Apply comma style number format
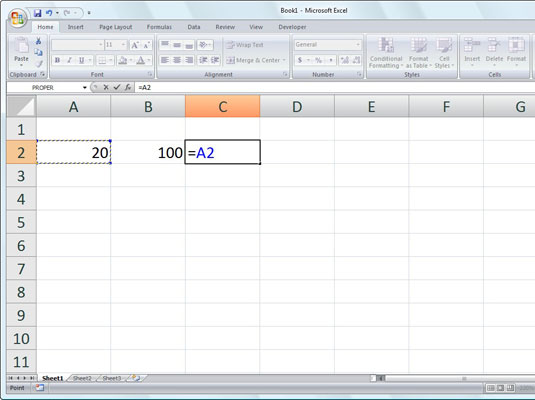 330,60
